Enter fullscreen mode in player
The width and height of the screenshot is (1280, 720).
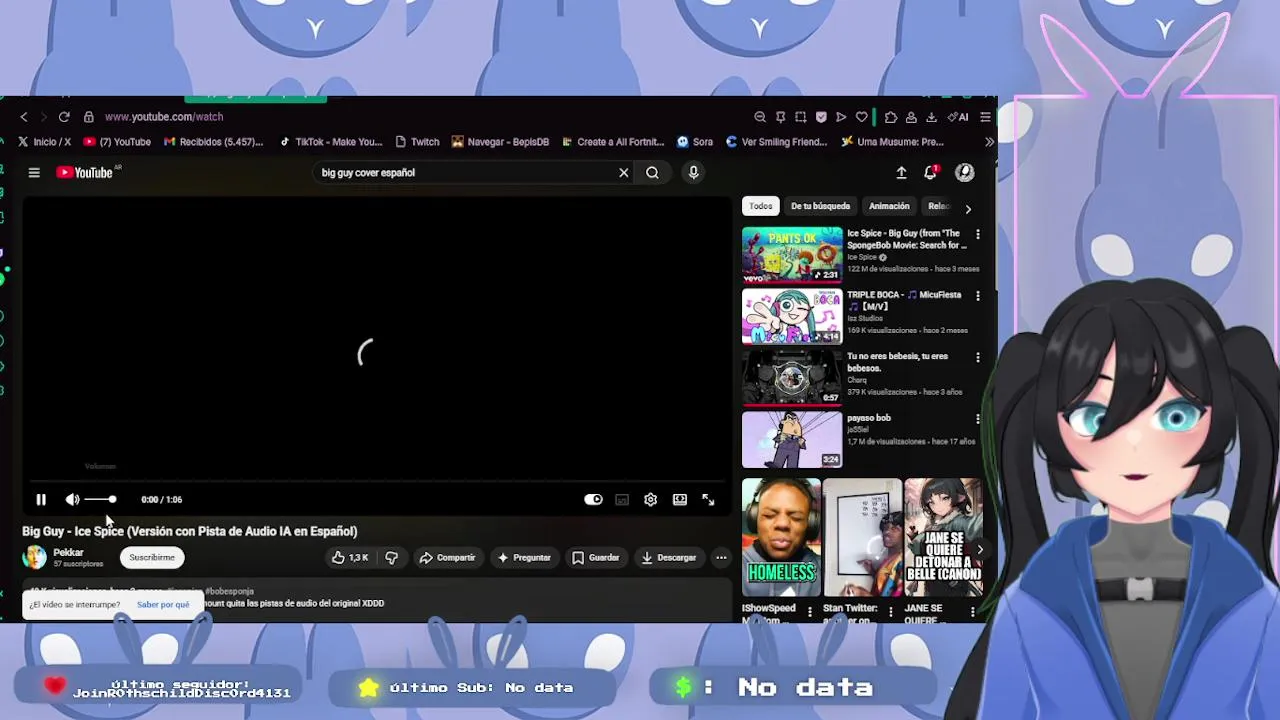point(708,499)
